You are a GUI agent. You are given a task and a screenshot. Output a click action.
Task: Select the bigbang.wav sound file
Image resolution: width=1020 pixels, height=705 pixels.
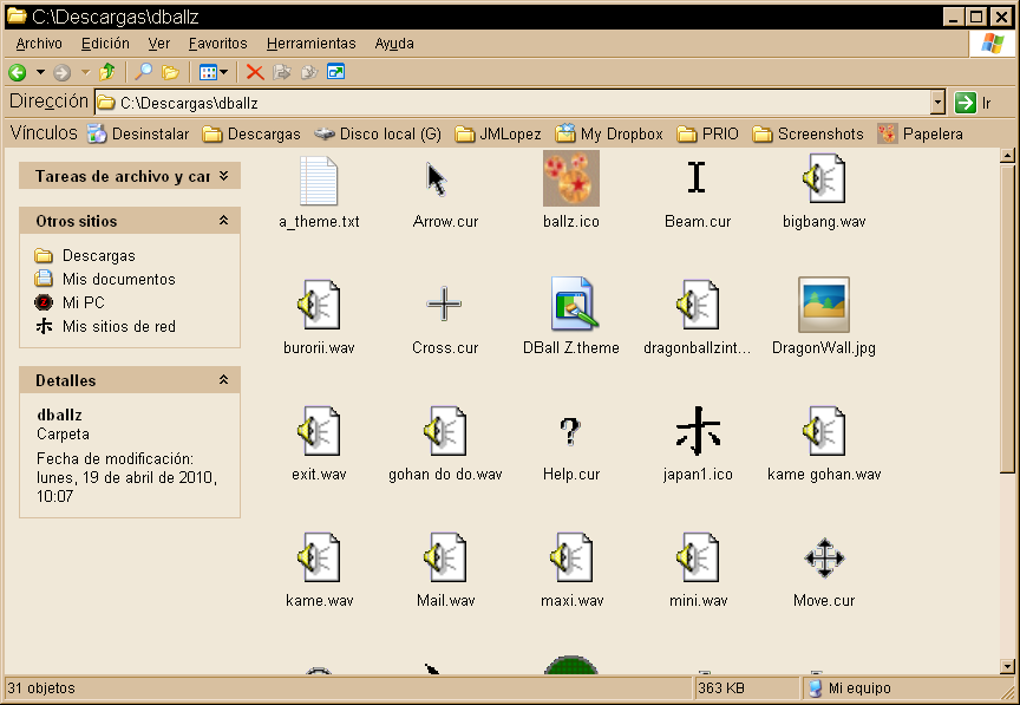pyautogui.click(x=824, y=192)
